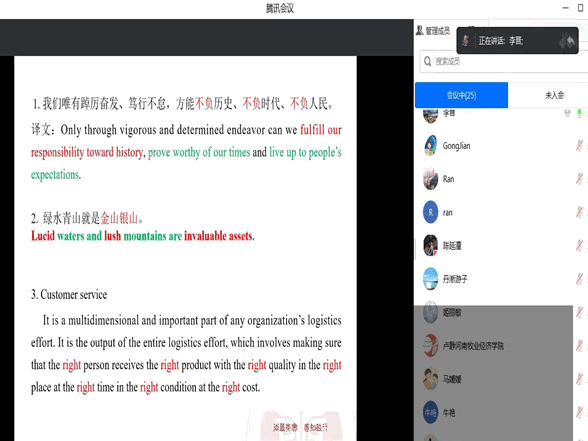Click the muted microphone icon beside GongJian
The height and width of the screenshot is (441, 588).
pos(579,146)
